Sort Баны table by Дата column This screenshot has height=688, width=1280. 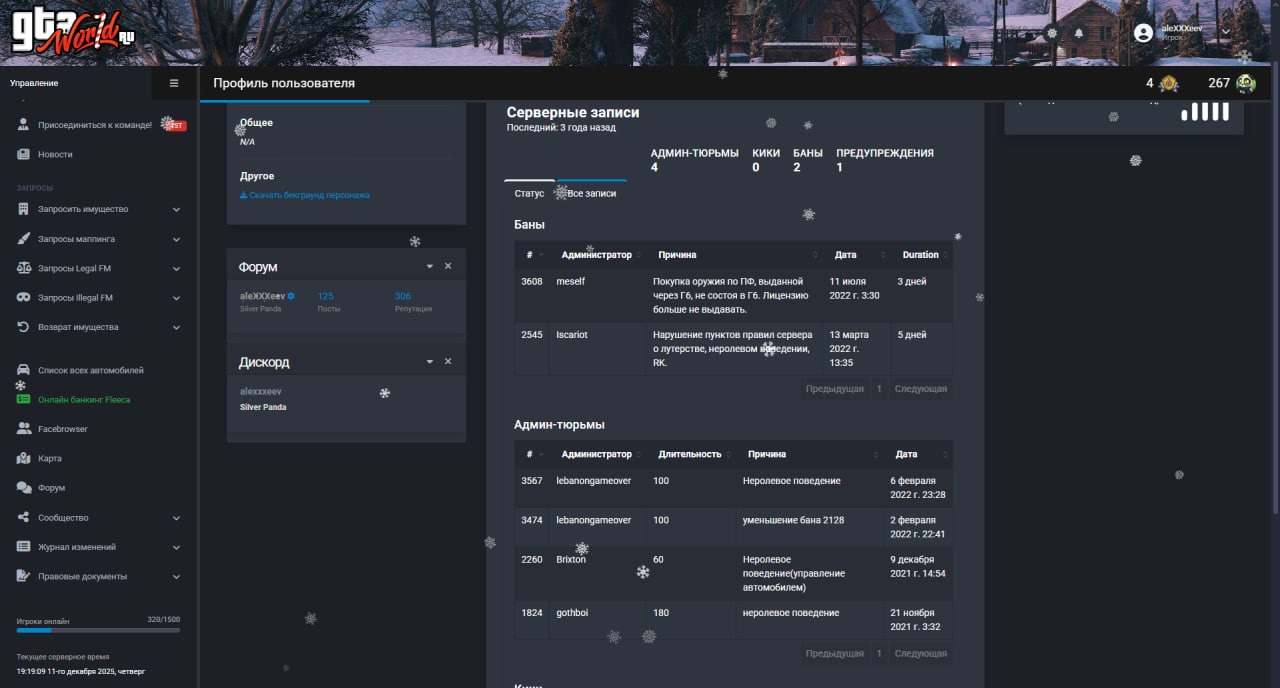[x=857, y=255]
